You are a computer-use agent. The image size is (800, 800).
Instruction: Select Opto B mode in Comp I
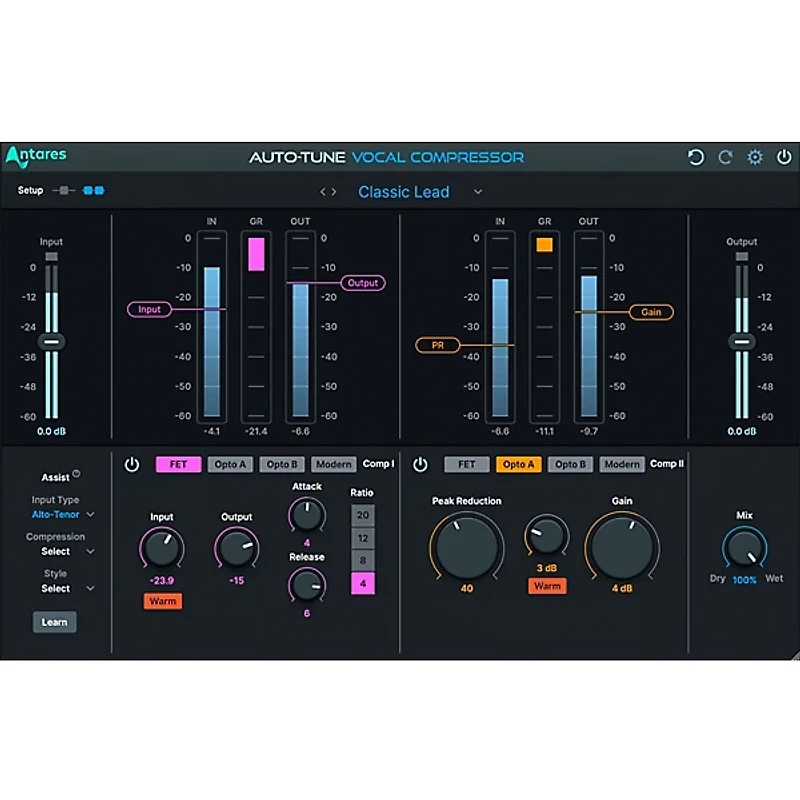pos(282,464)
